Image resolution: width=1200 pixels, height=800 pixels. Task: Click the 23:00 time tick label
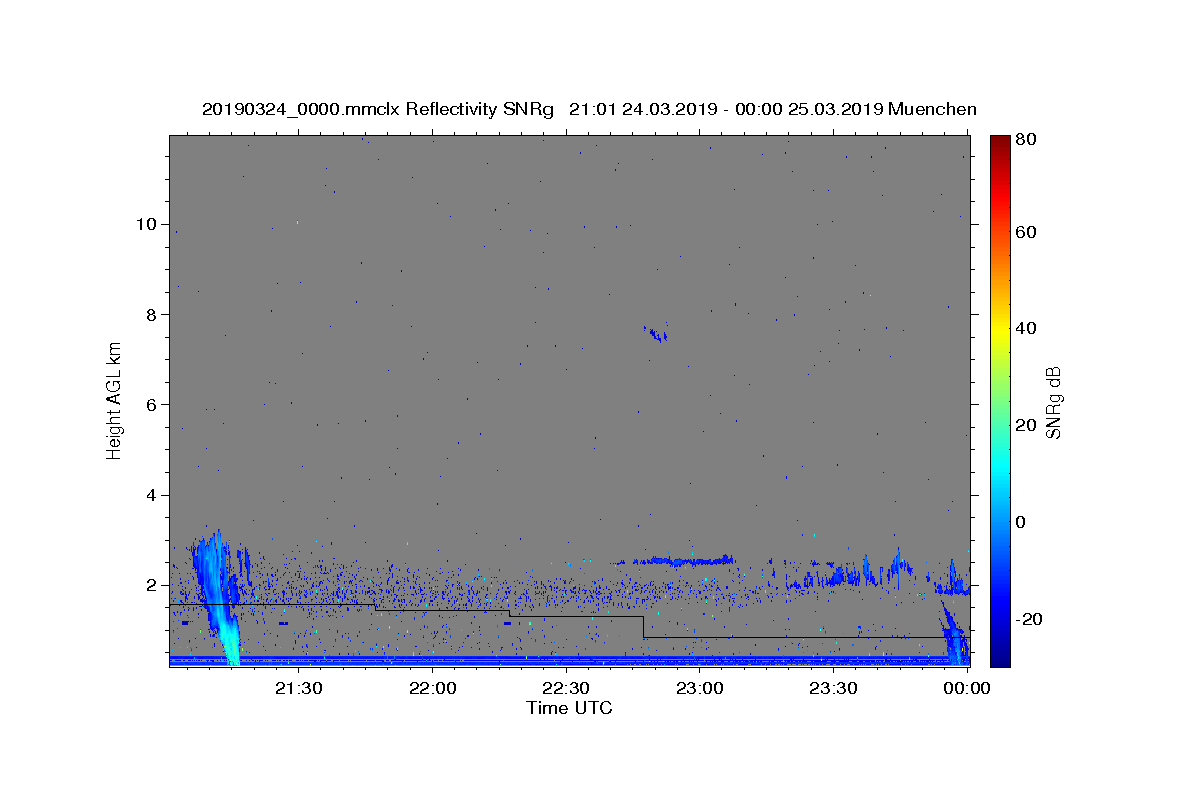point(699,688)
